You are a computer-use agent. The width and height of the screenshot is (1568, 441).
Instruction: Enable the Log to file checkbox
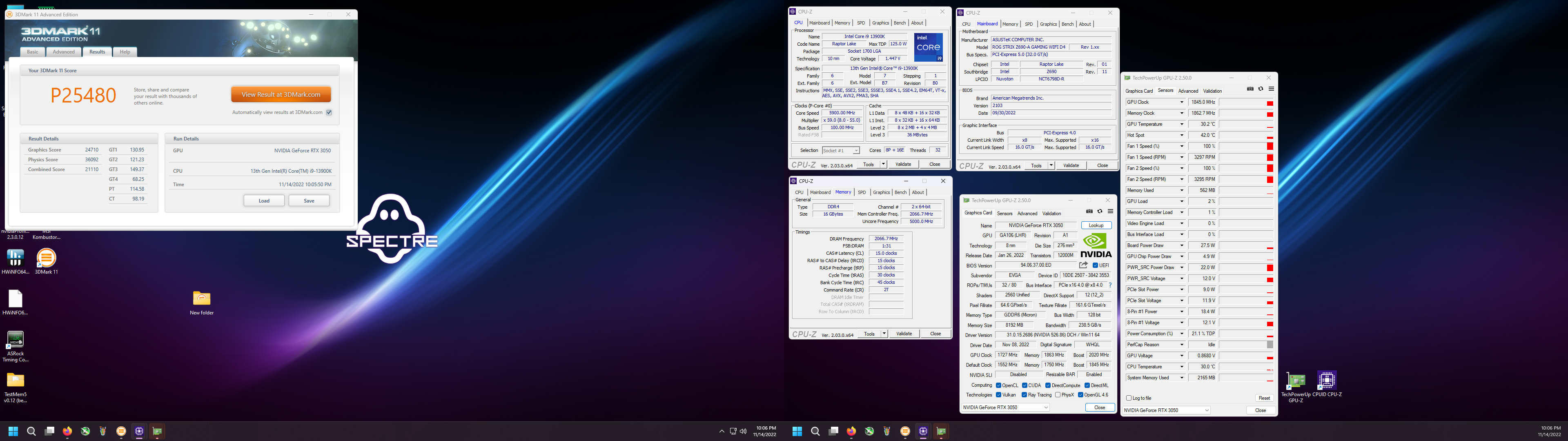[1129, 398]
